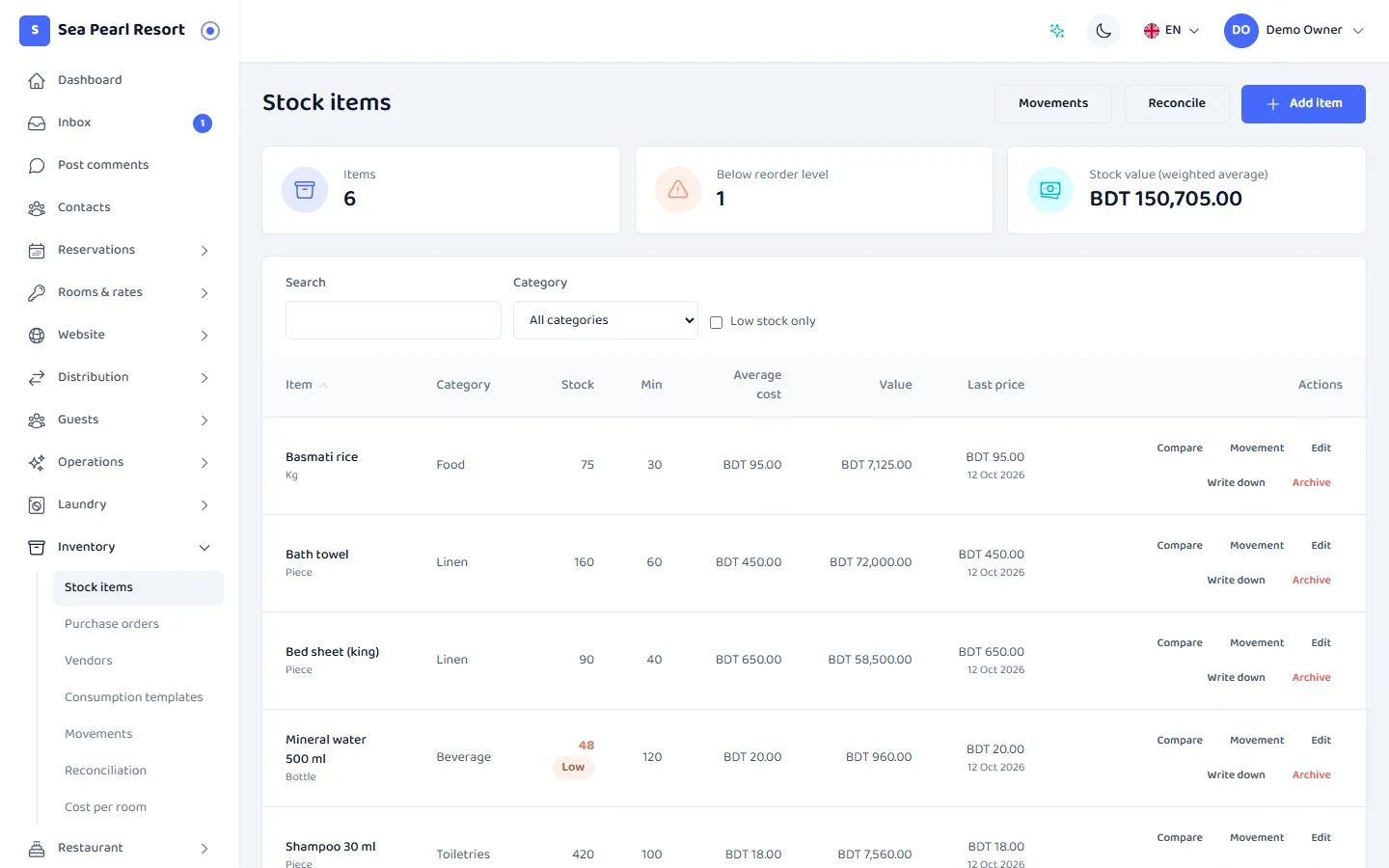1389x868 pixels.
Task: Click the Add item button
Action: (x=1303, y=103)
